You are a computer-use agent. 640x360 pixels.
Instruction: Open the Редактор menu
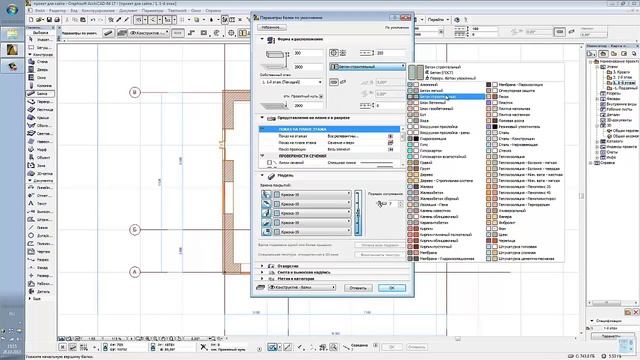57,11
